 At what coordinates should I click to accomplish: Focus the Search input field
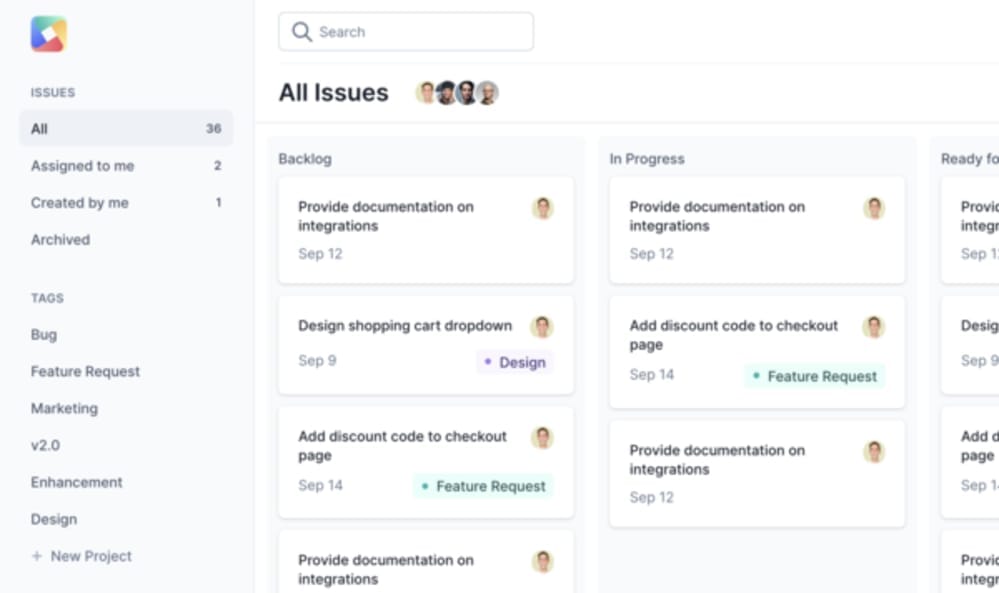click(420, 32)
